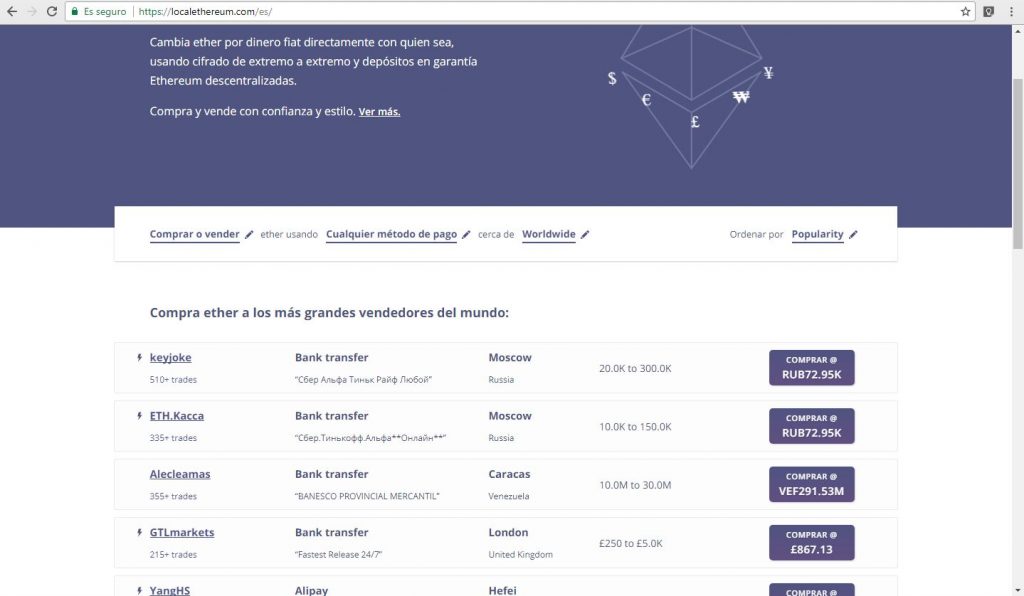Click the Ethereum diamond logo graphic
The height and width of the screenshot is (596, 1024).
pyautogui.click(x=692, y=97)
